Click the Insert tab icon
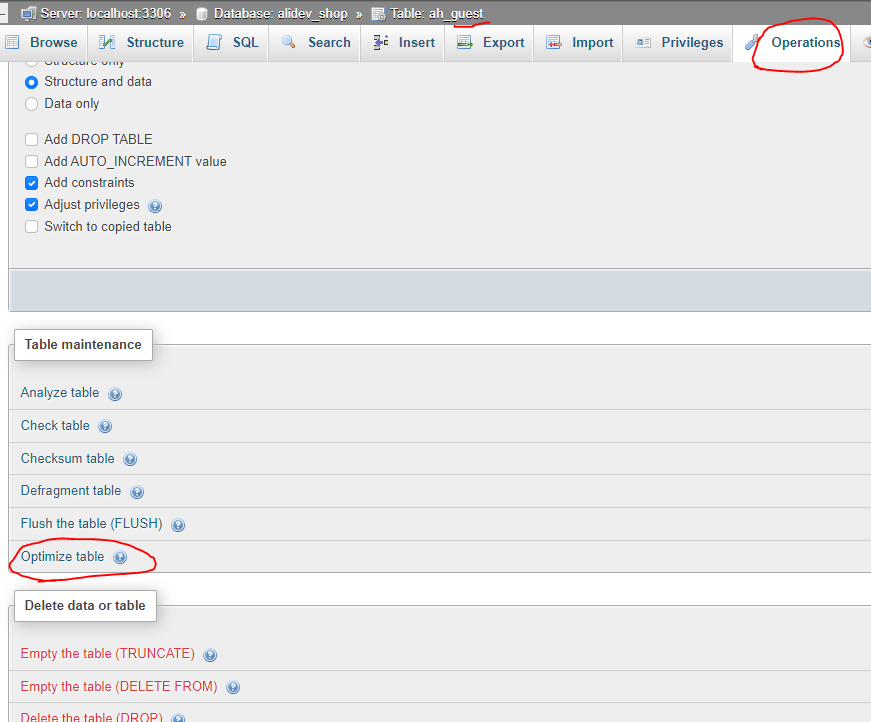This screenshot has height=722, width=871. click(x=381, y=42)
